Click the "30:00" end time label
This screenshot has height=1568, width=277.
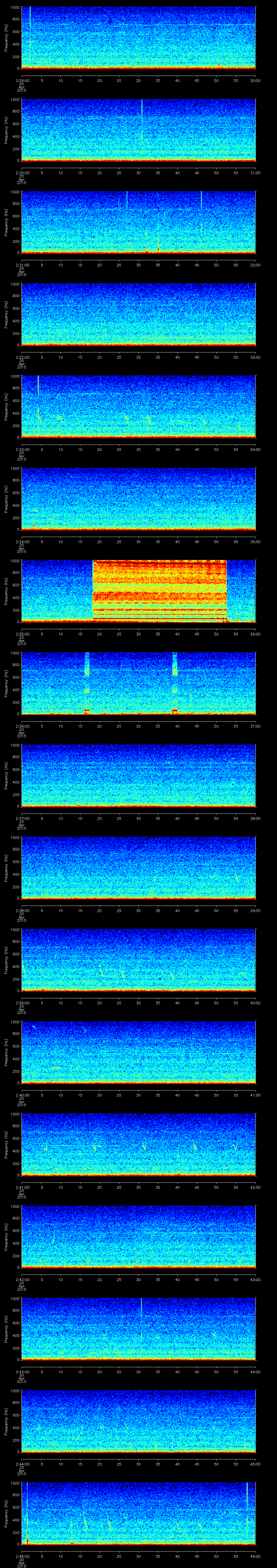click(255, 80)
